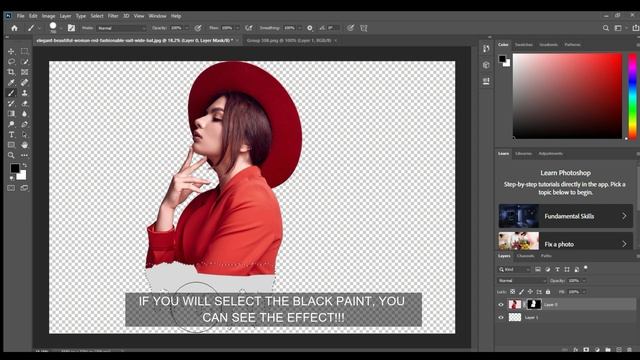The height and width of the screenshot is (360, 640).
Task: Open layer blend mode dropdown Normal
Action: click(522, 281)
